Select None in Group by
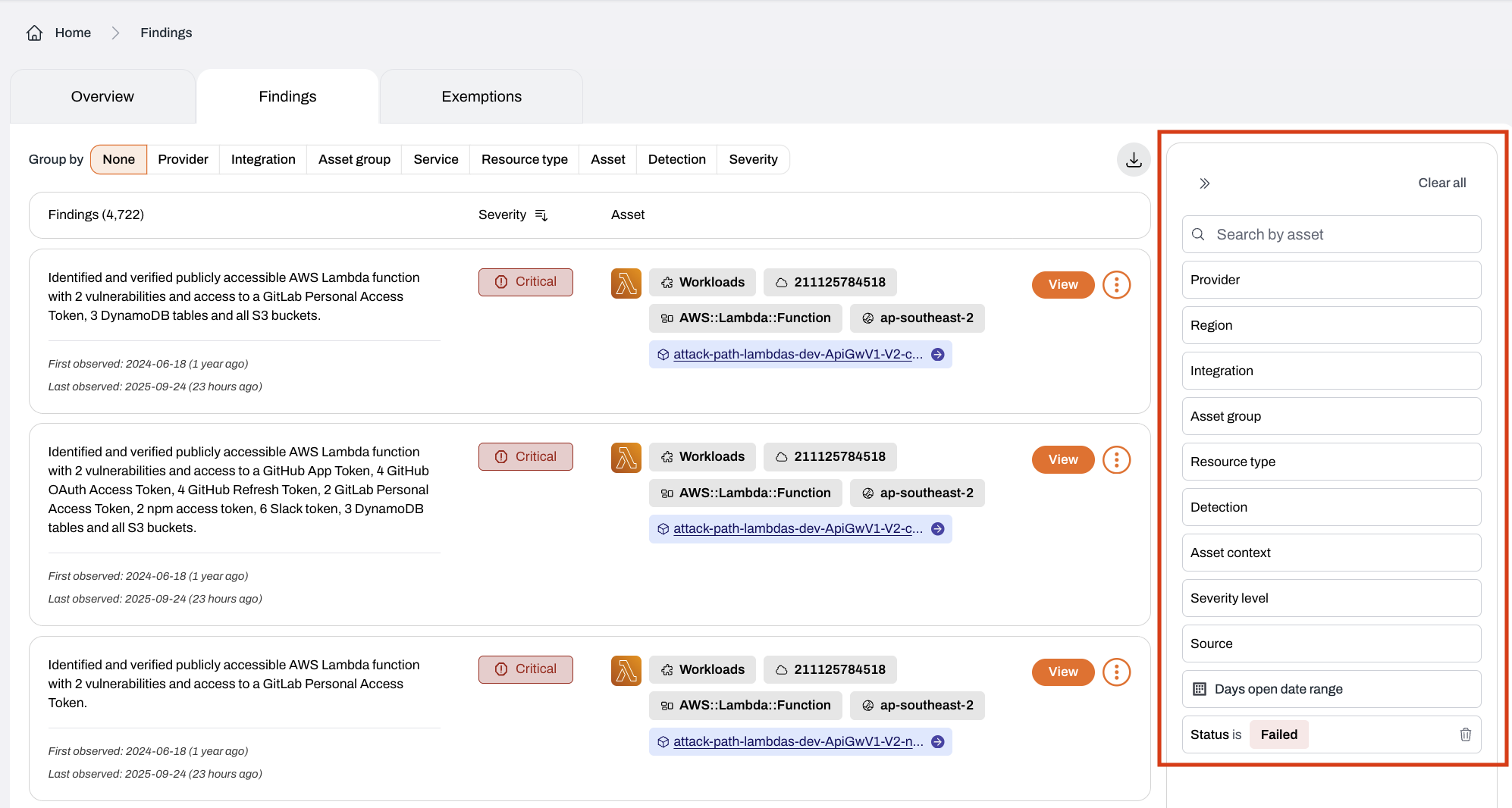 pyautogui.click(x=119, y=159)
